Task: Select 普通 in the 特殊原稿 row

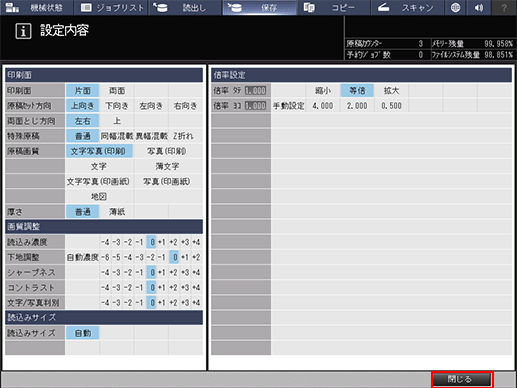Action: click(x=82, y=136)
